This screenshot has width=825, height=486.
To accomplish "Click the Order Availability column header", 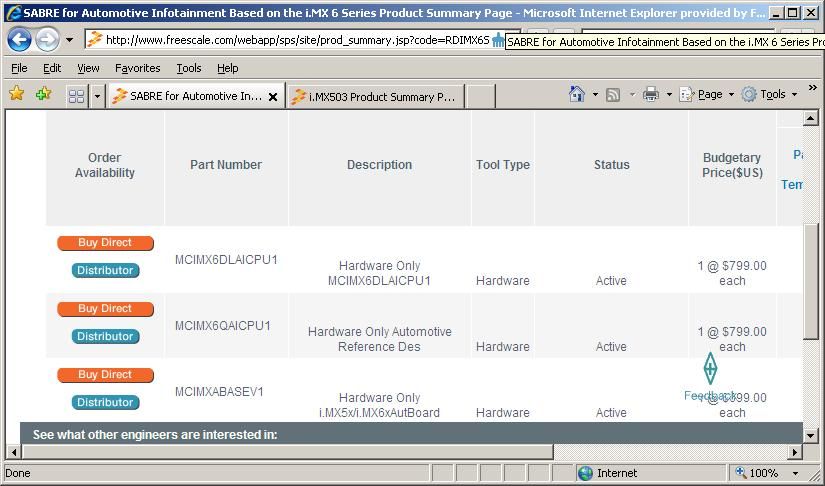I will click(105, 165).
